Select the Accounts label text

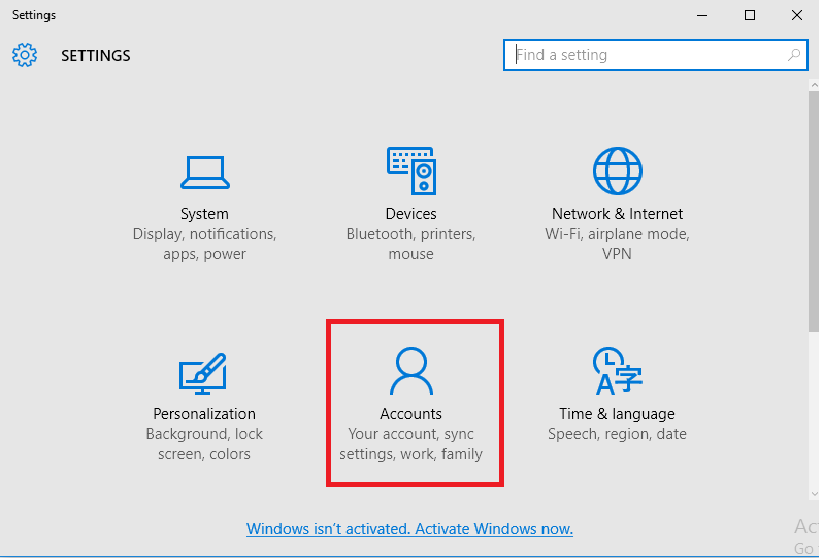coord(411,414)
